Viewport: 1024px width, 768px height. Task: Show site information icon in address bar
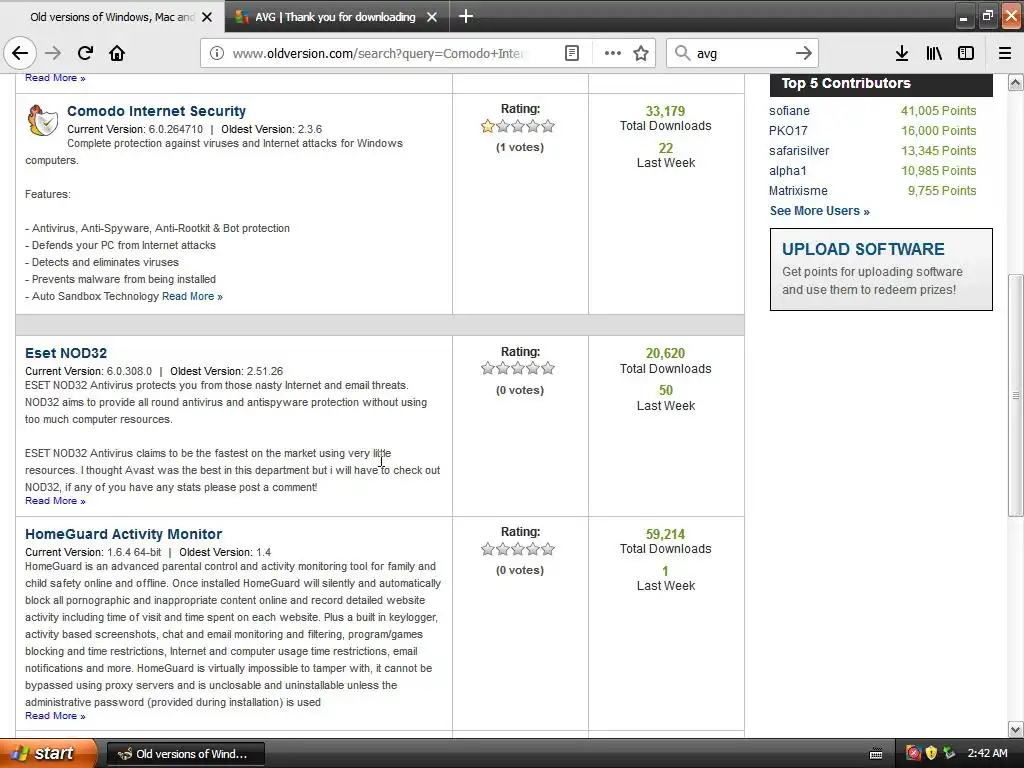coord(217,53)
